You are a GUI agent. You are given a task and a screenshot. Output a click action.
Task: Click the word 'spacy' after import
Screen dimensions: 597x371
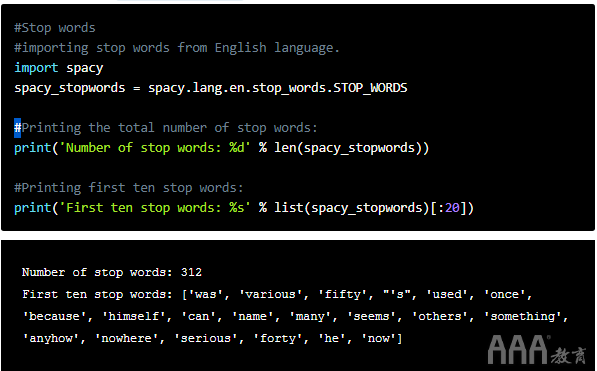click(85, 69)
